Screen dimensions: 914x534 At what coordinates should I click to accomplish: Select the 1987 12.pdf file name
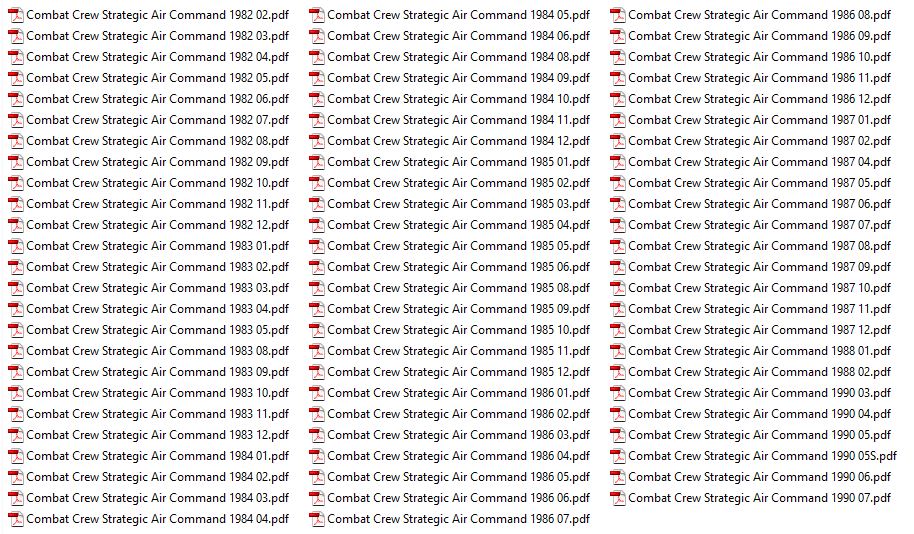tap(759, 330)
